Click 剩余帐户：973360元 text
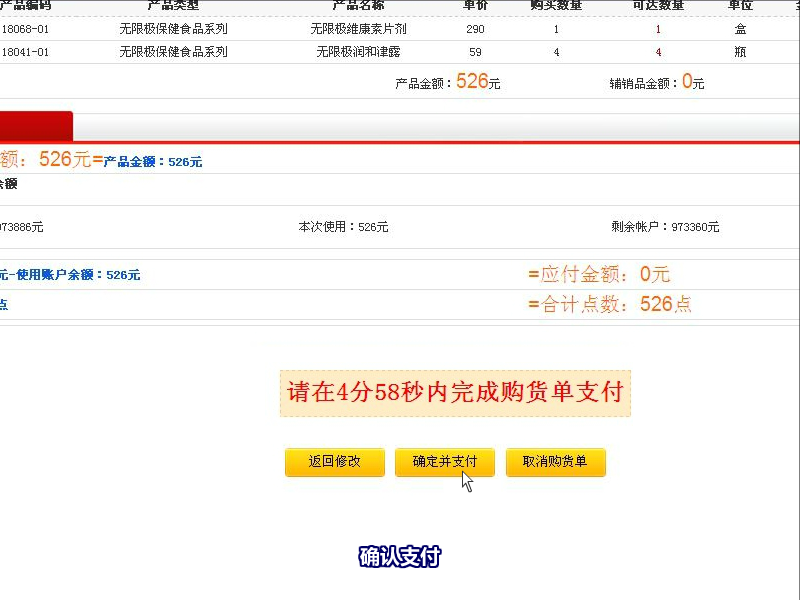The height and width of the screenshot is (600, 800). (665, 227)
